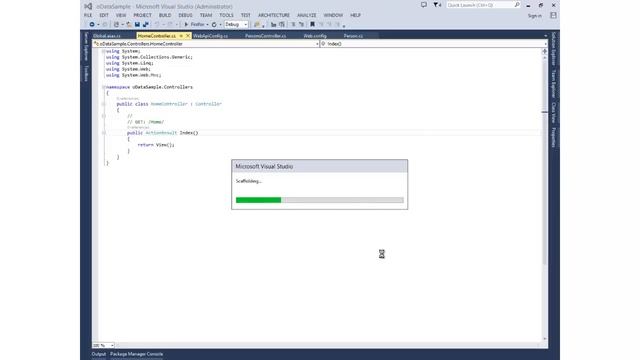640x360 pixels.
Task: Open the ANALYZE menu
Action: (x=307, y=15)
